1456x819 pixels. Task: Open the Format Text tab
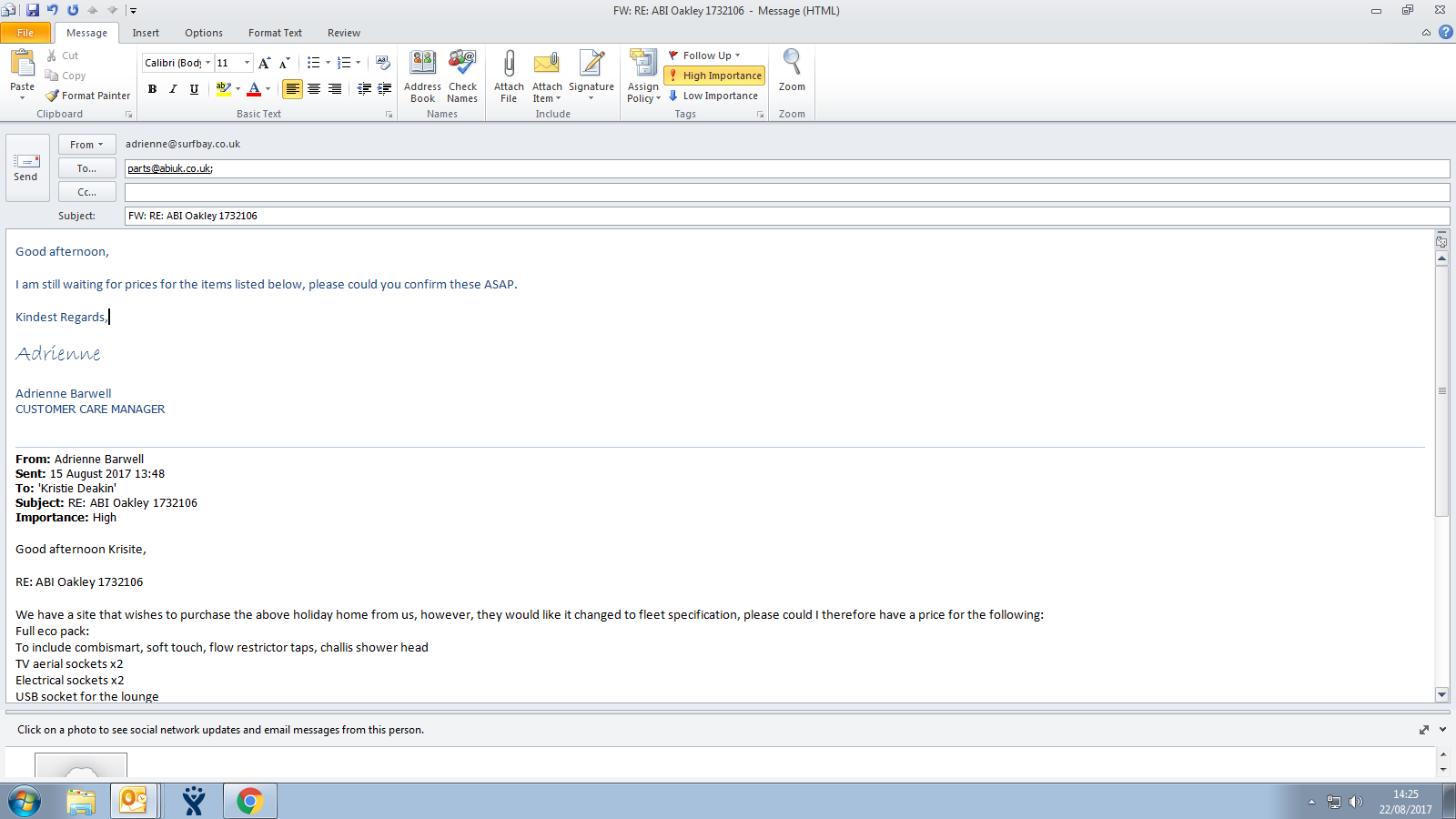pyautogui.click(x=275, y=33)
